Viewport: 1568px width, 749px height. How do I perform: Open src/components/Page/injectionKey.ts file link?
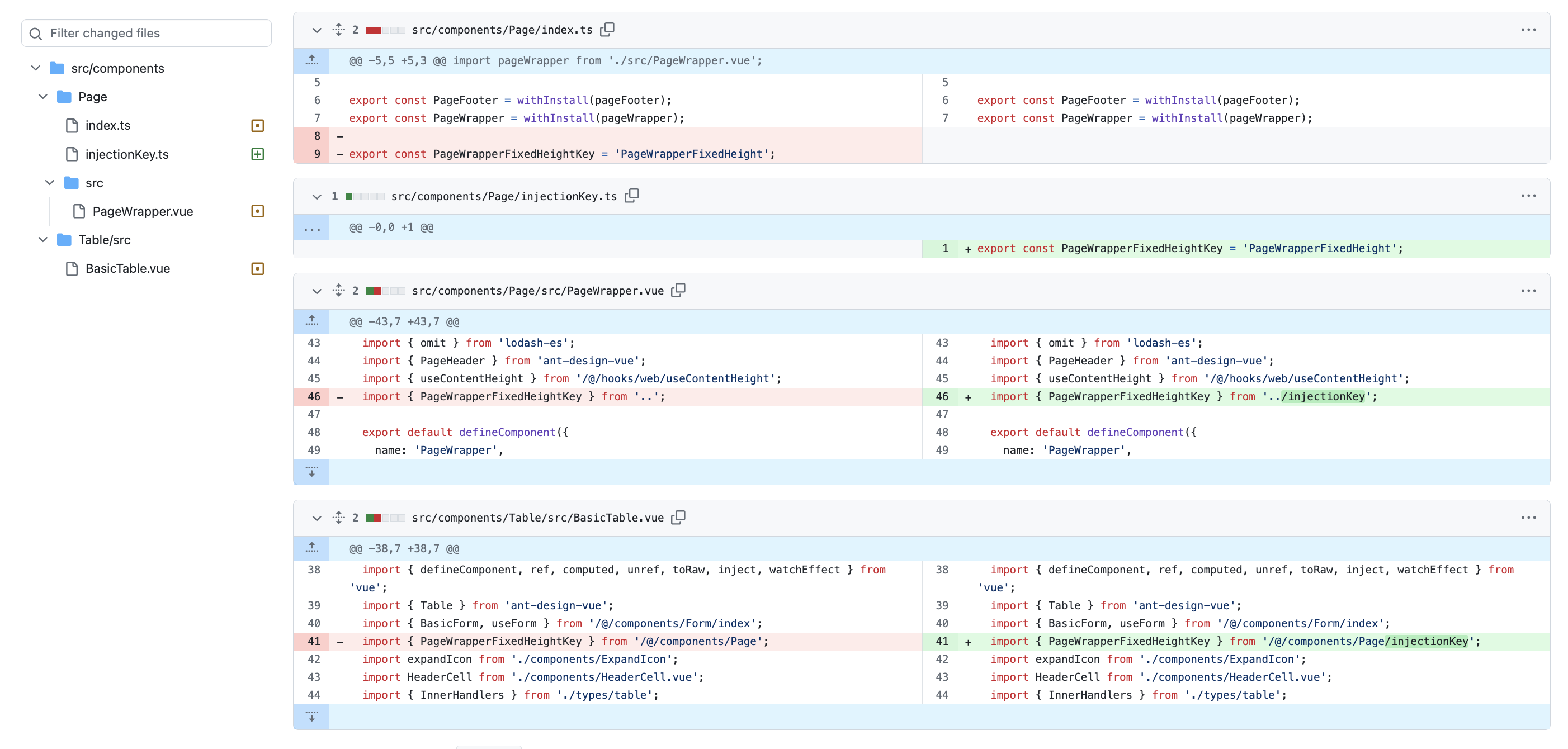(x=504, y=196)
